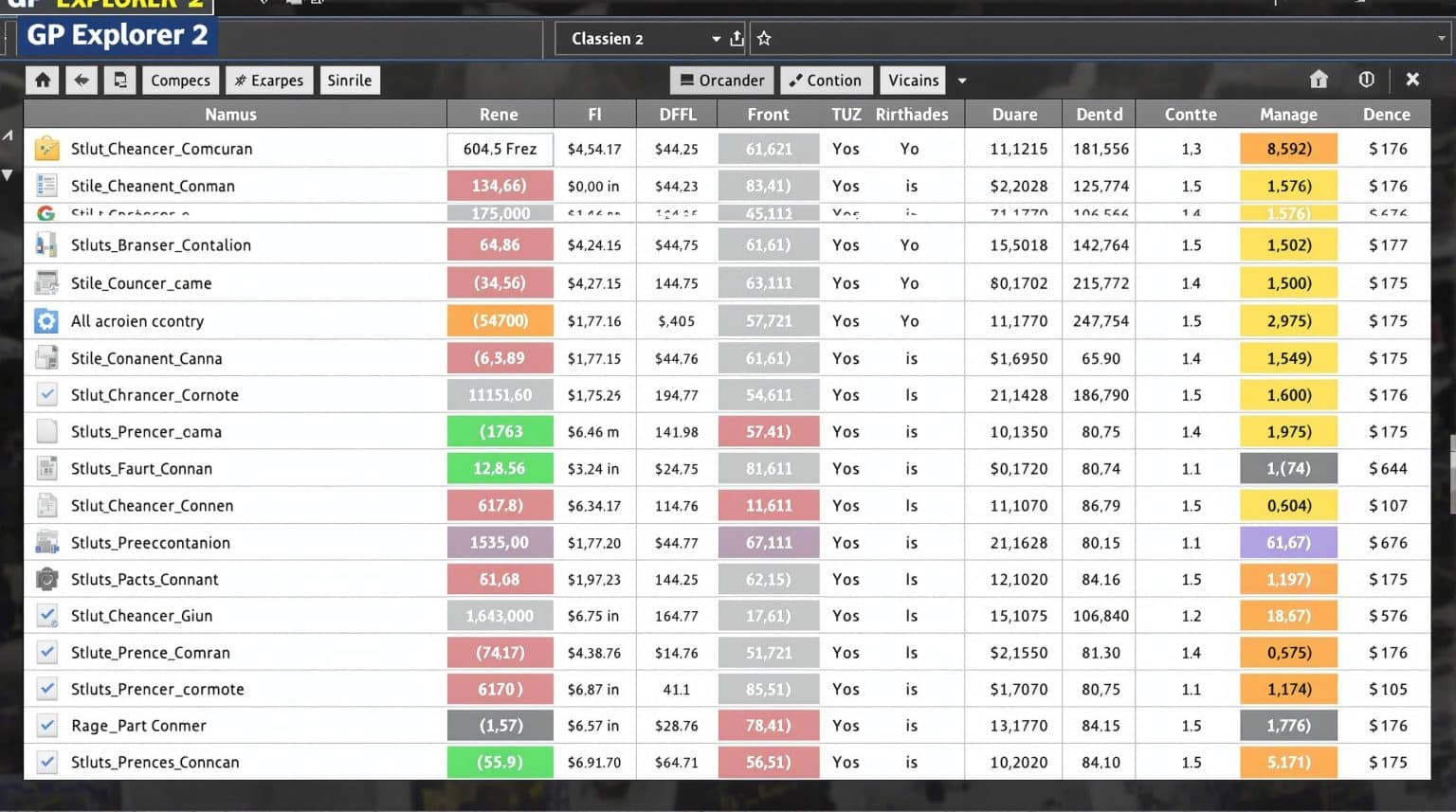This screenshot has height=812, width=1456.
Task: Uncheck the Rage_Part Conmer checkbox
Action: 46,726
